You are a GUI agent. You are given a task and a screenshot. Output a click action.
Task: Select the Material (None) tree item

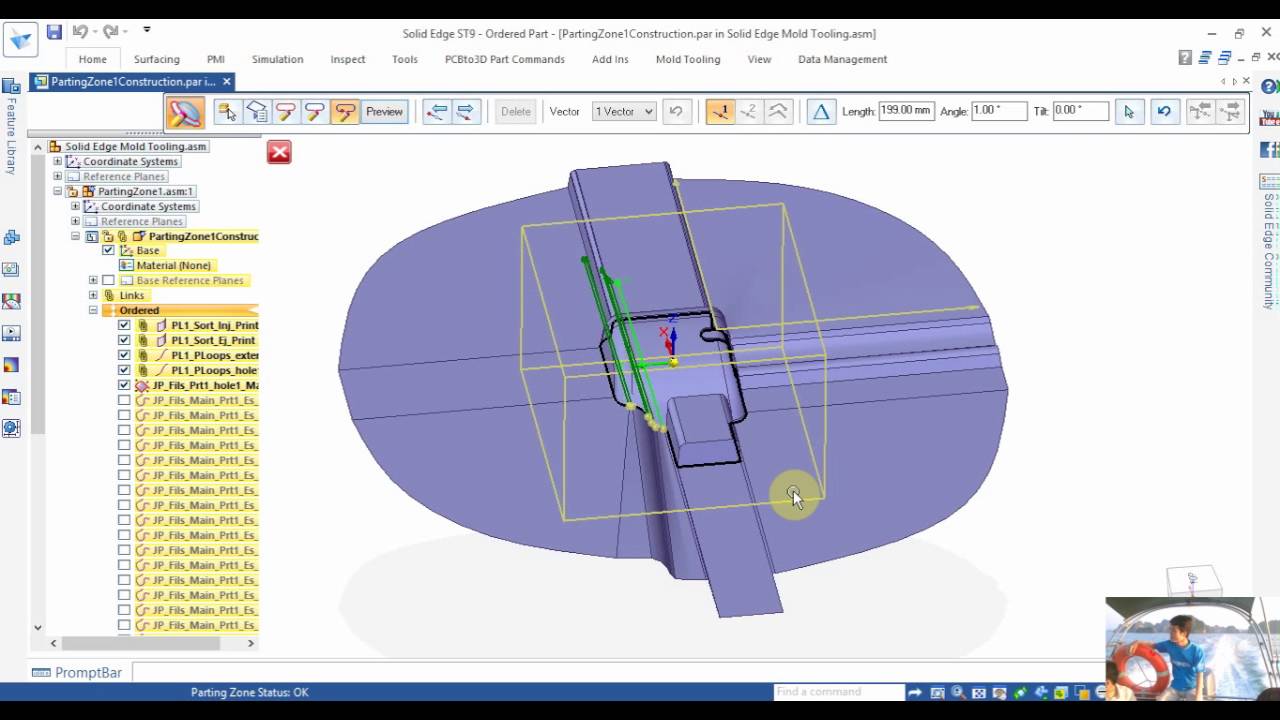pos(173,265)
